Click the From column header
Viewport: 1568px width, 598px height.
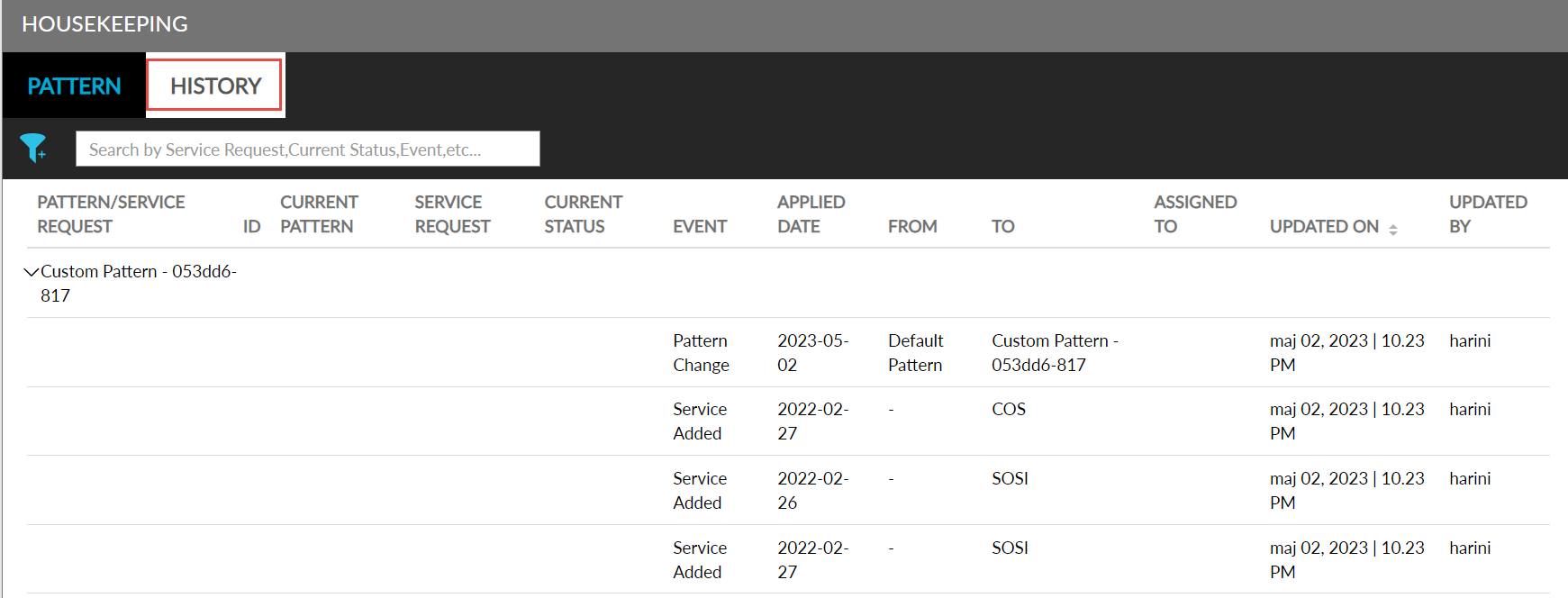(x=911, y=227)
